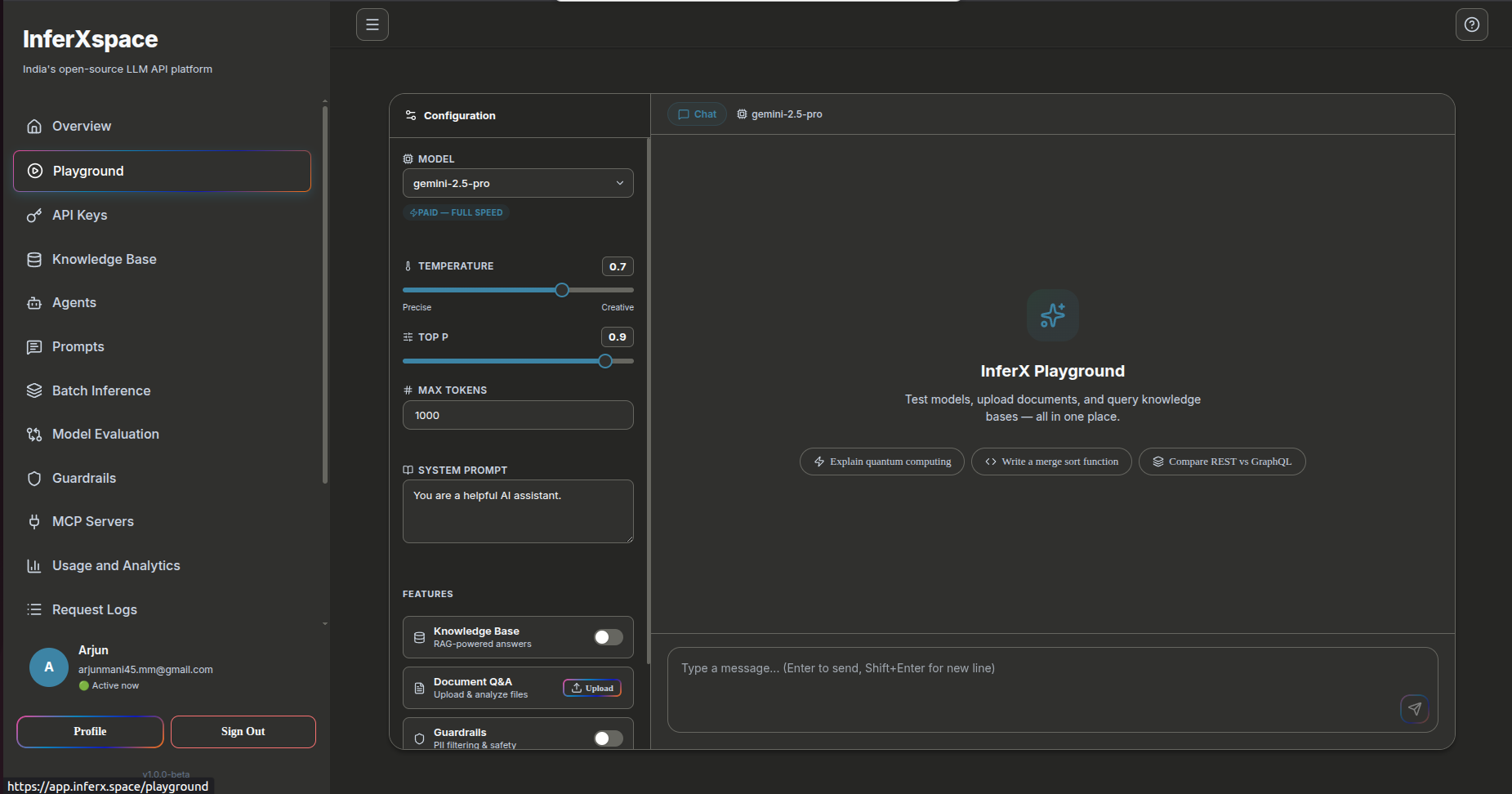Toggle the hamburger menu at top left
The width and height of the screenshot is (1512, 794).
coord(372,25)
